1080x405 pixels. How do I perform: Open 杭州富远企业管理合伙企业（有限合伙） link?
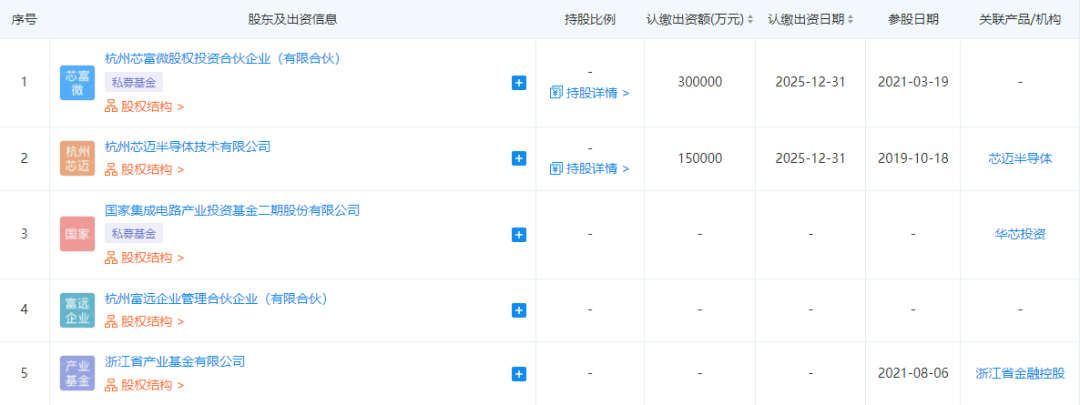point(216,298)
